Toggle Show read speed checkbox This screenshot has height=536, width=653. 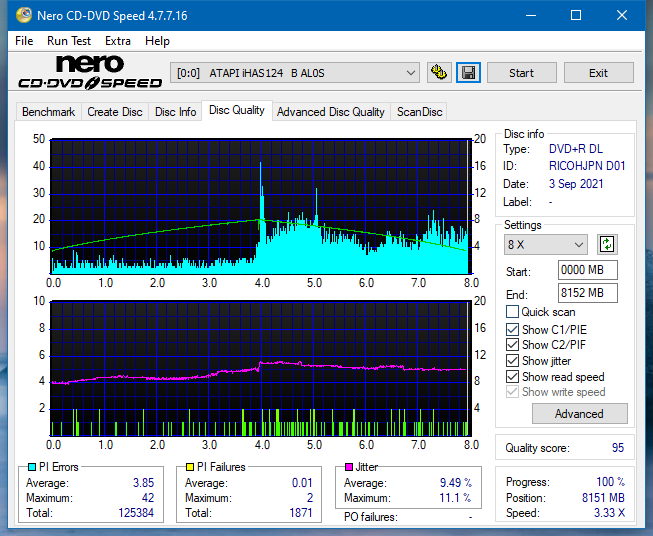click(512, 376)
